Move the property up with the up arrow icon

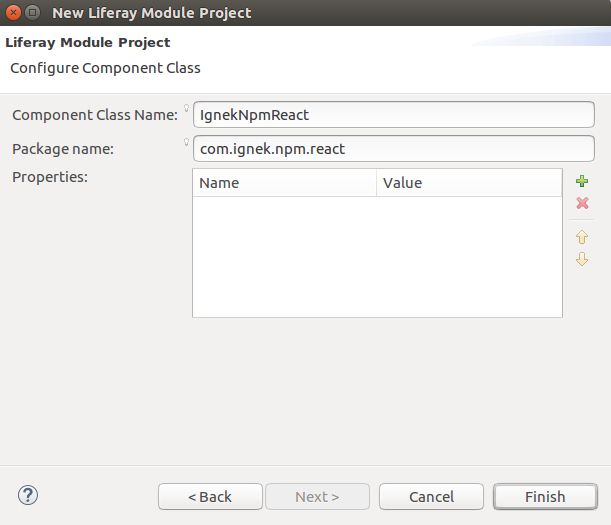pos(582,237)
